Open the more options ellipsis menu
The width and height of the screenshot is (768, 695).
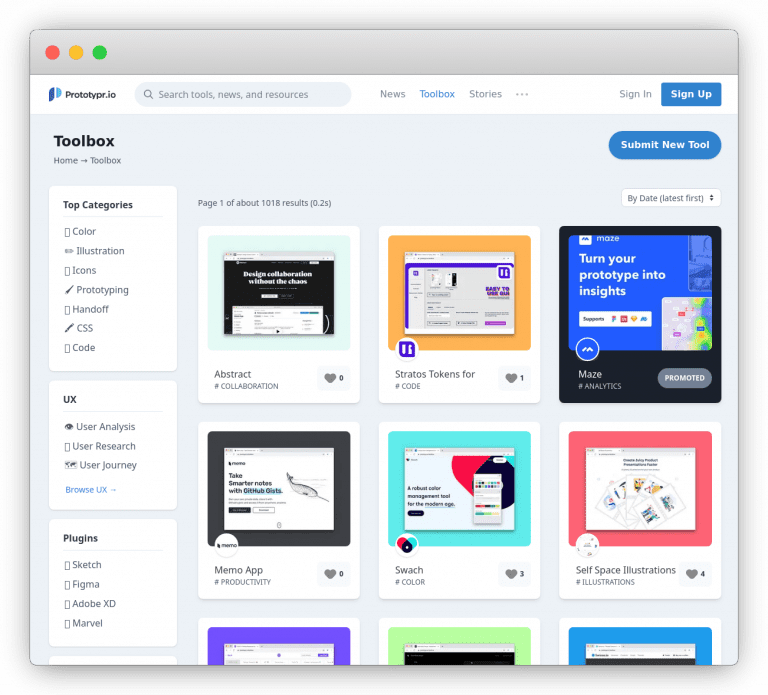point(522,94)
